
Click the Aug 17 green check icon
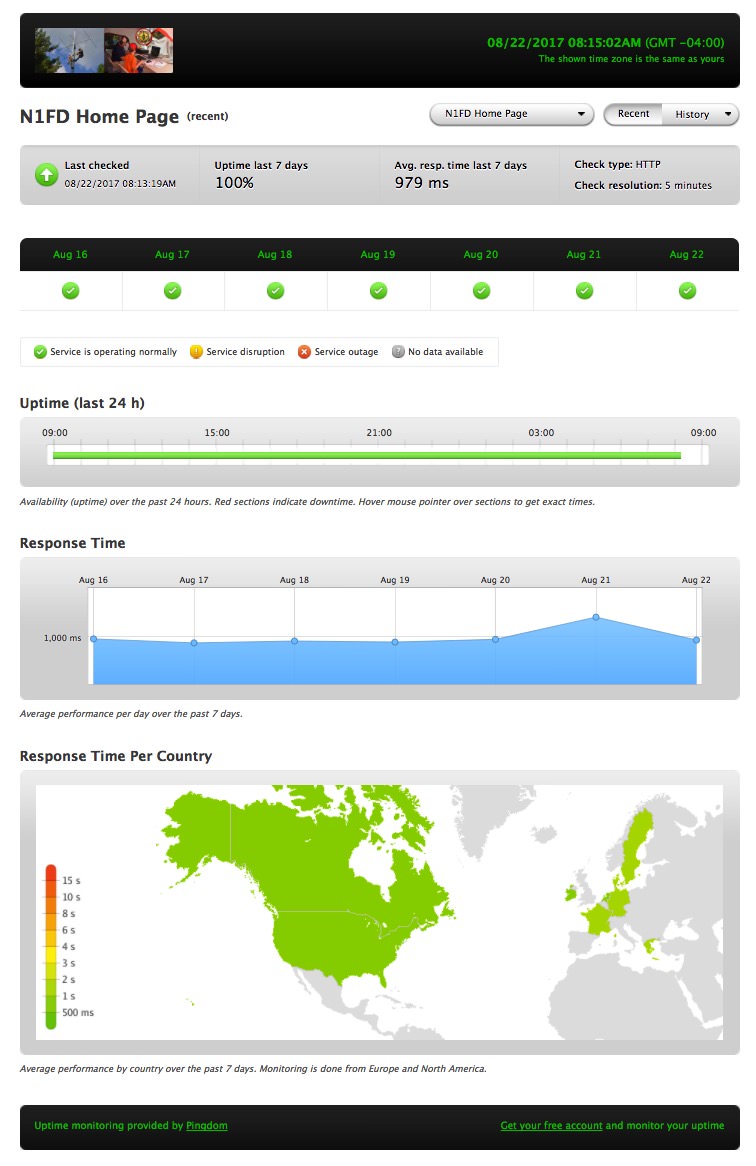(172, 291)
